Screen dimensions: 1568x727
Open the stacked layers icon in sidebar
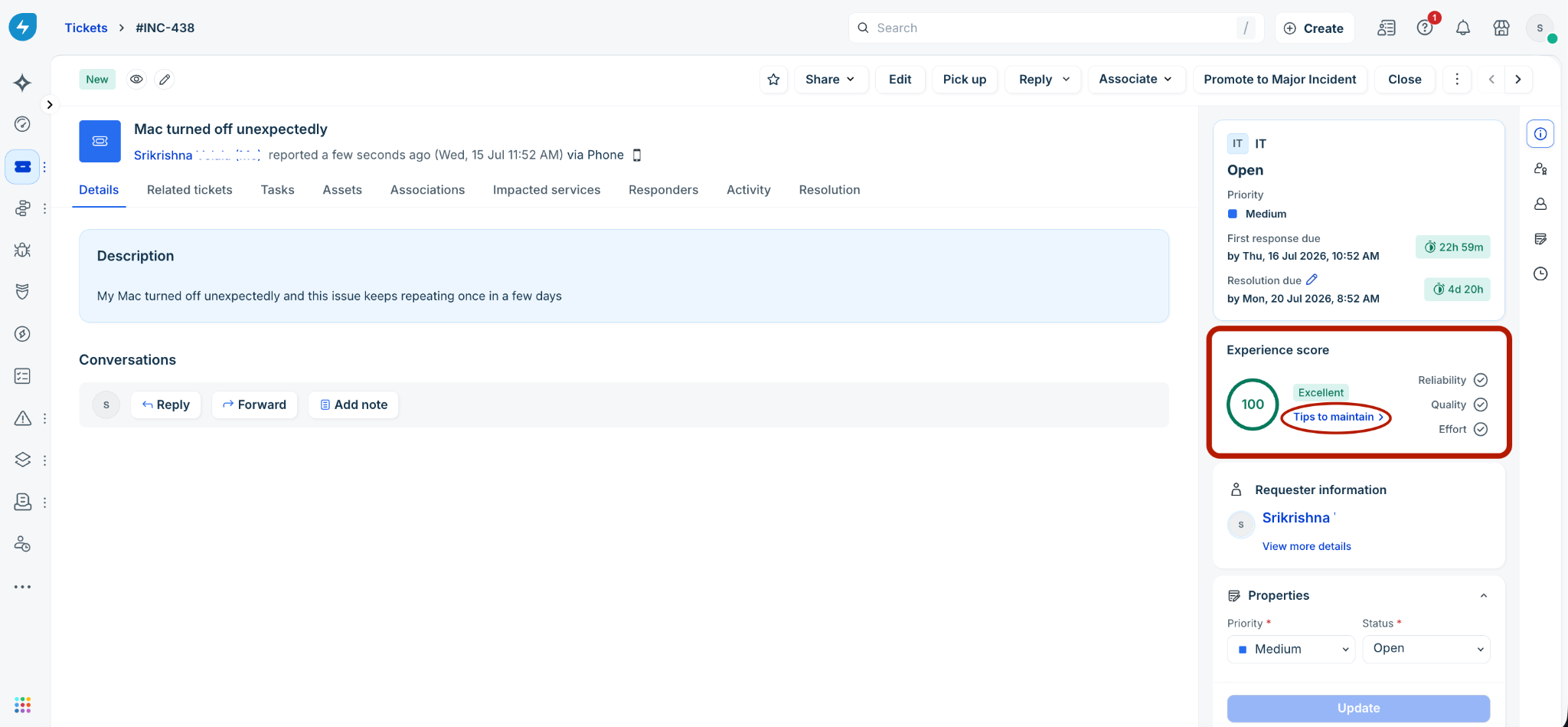[22, 460]
